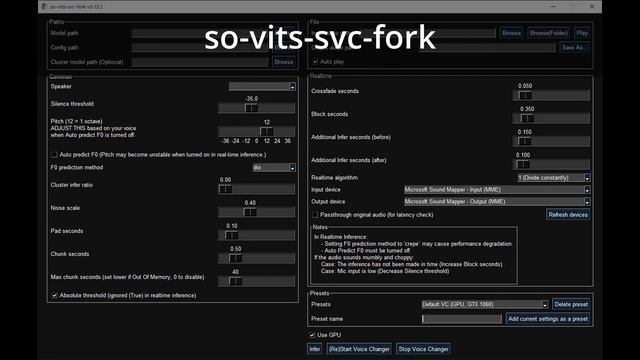Click Browse for Cluster model path
Viewport: 640px width, 360px height.
284,62
